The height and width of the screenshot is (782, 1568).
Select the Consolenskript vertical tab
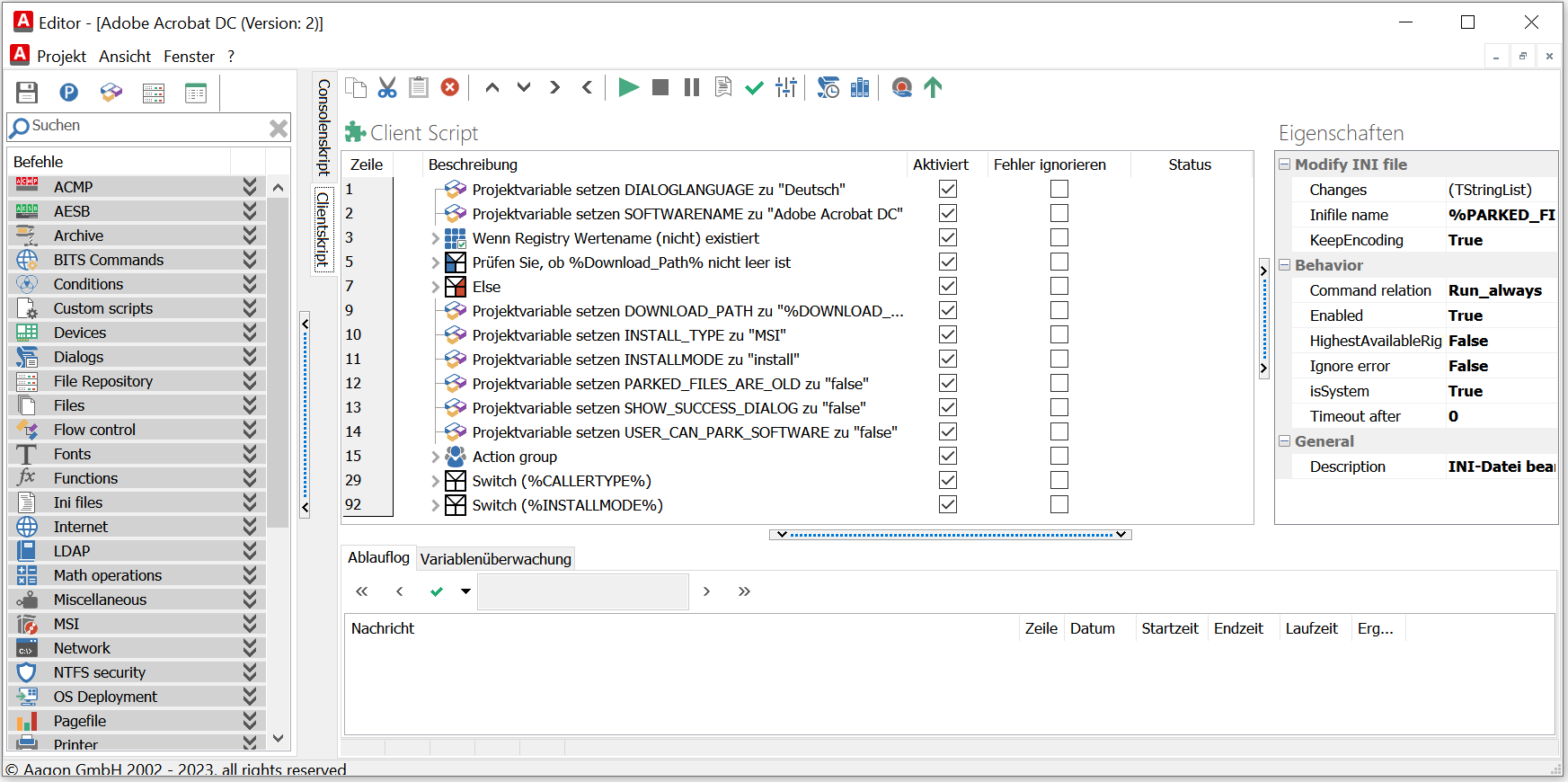point(323,126)
